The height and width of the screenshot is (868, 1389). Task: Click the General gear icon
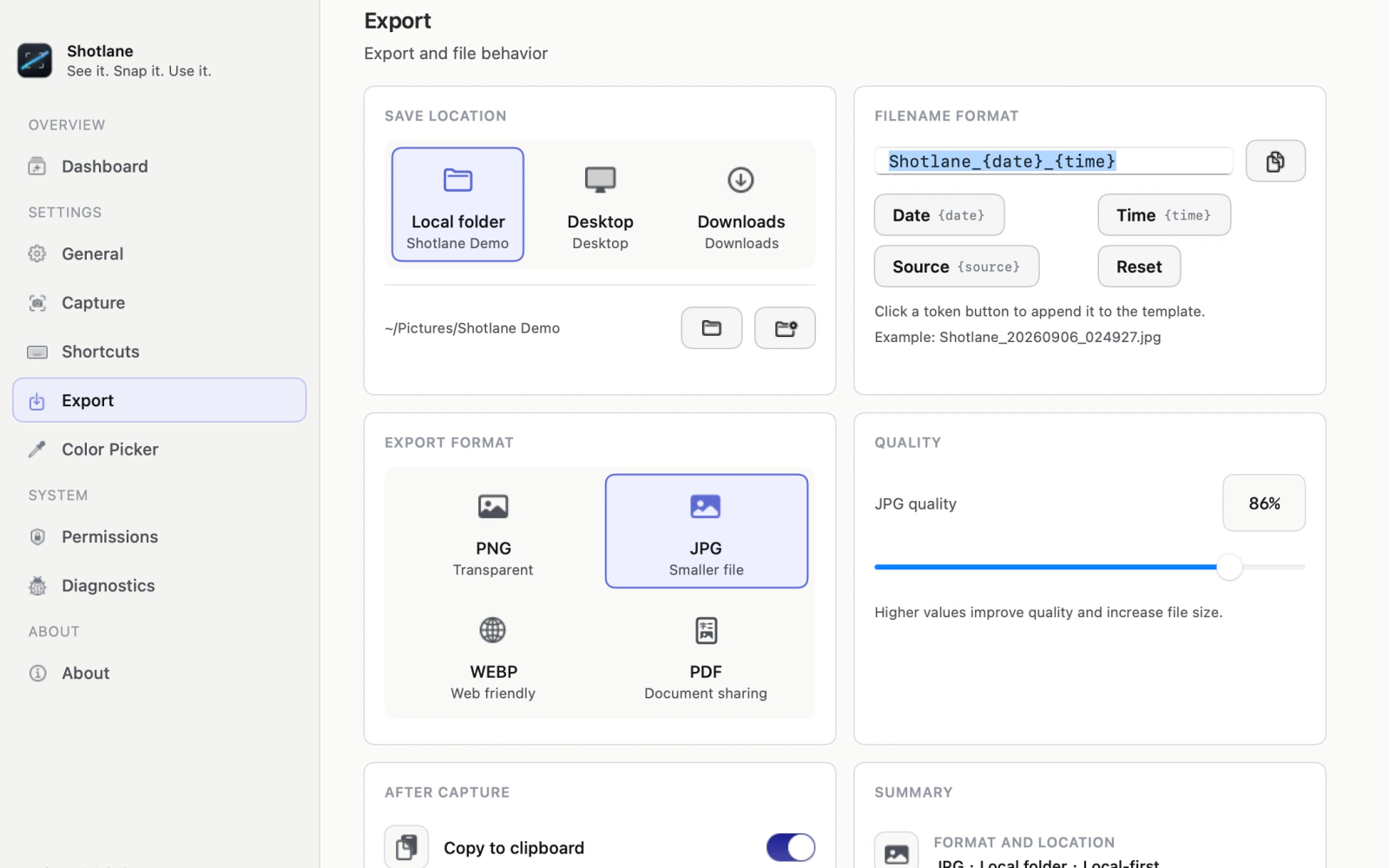pyautogui.click(x=37, y=254)
